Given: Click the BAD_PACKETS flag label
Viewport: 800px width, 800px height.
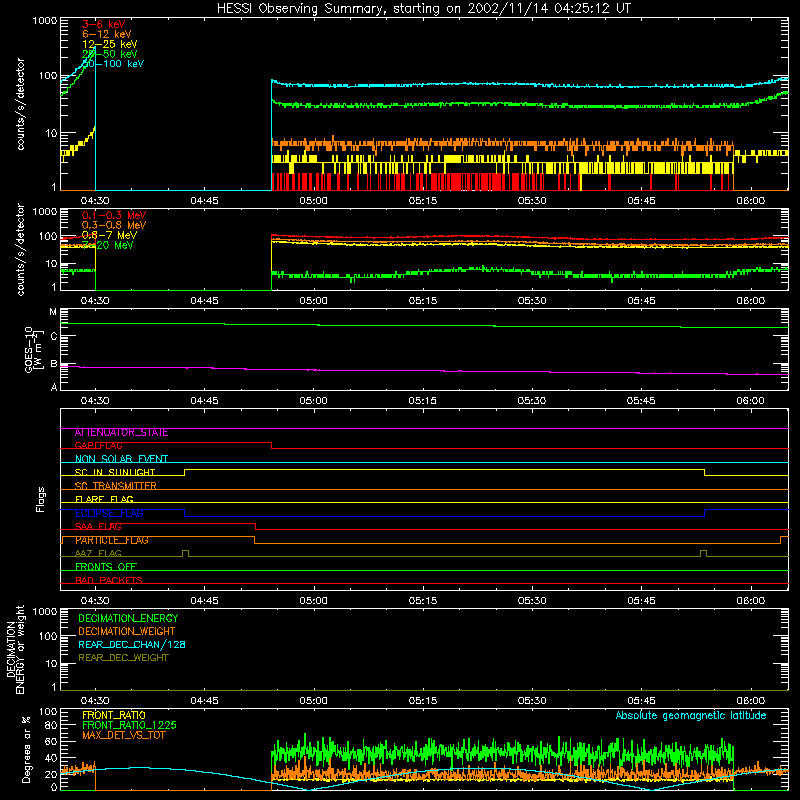Looking at the screenshot, I should click(109, 580).
